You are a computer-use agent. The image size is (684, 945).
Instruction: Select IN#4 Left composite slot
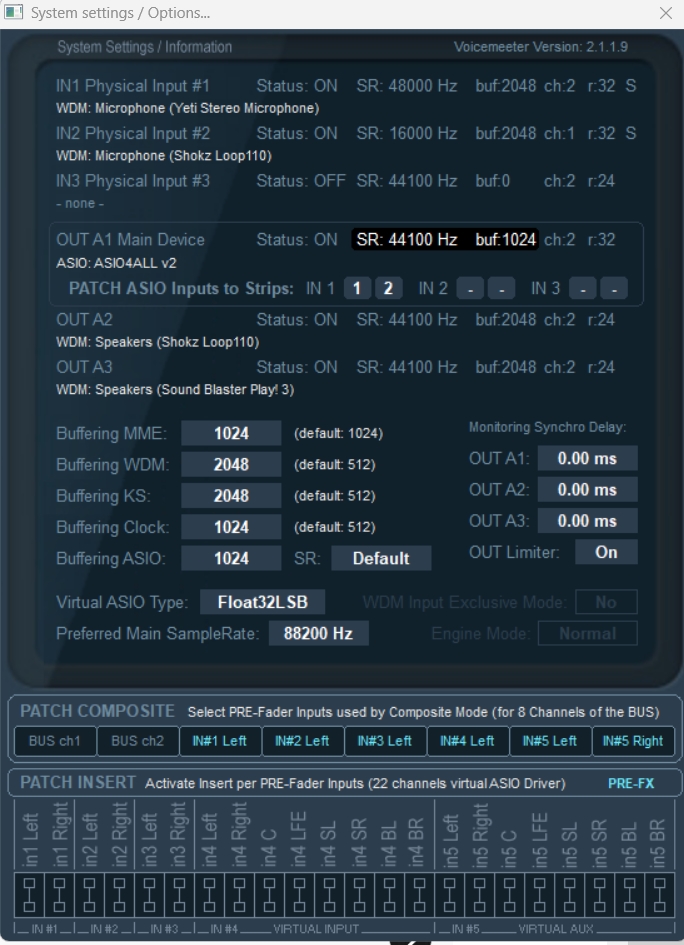coord(468,741)
